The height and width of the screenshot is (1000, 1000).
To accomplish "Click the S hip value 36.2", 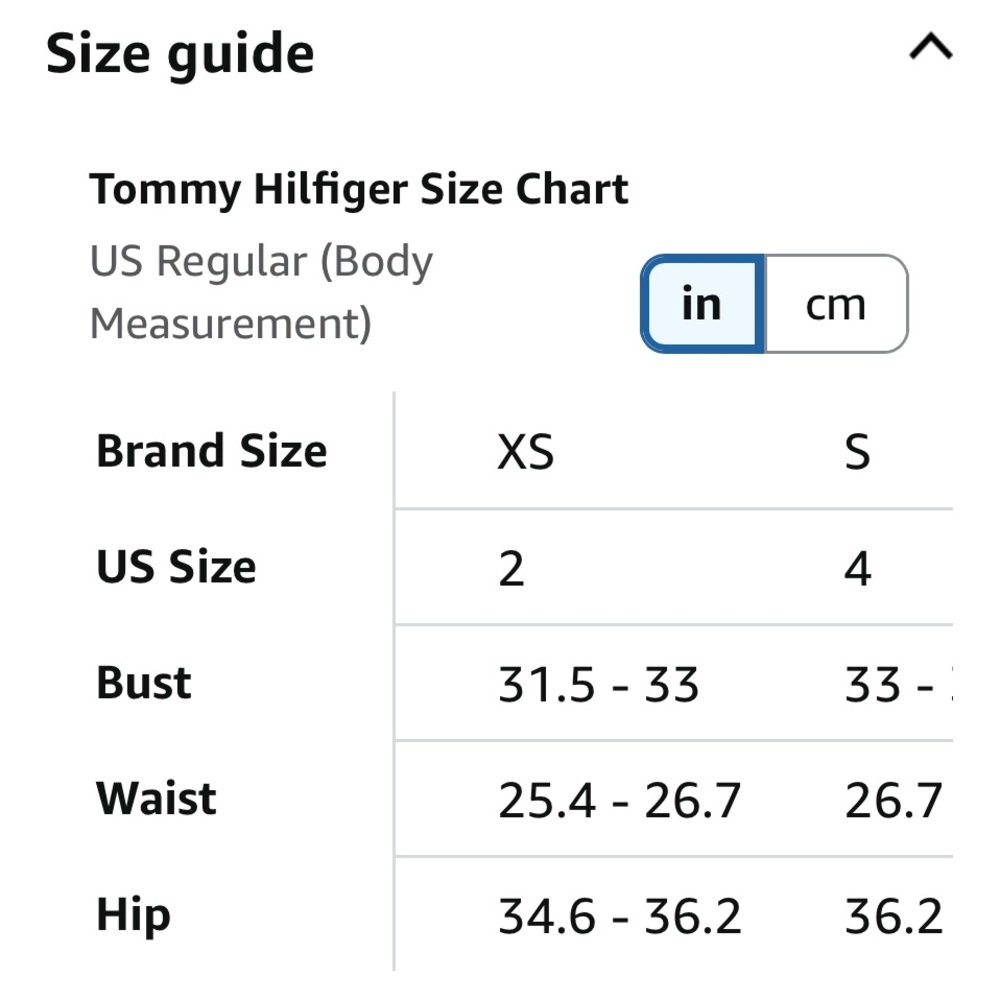I will pyautogui.click(x=893, y=916).
